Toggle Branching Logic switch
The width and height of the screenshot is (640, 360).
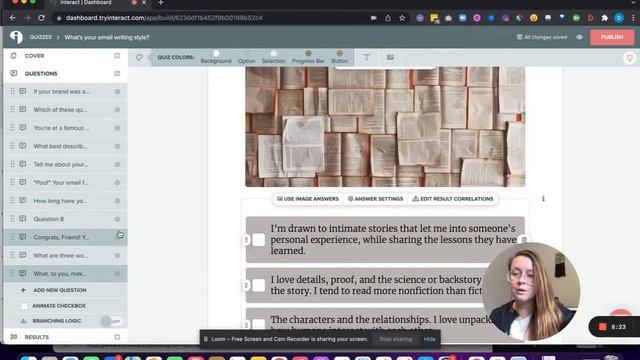111,321
